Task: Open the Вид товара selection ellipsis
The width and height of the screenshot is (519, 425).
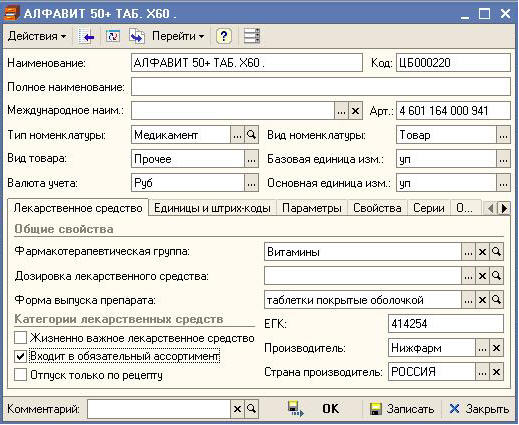Action: pos(251,159)
